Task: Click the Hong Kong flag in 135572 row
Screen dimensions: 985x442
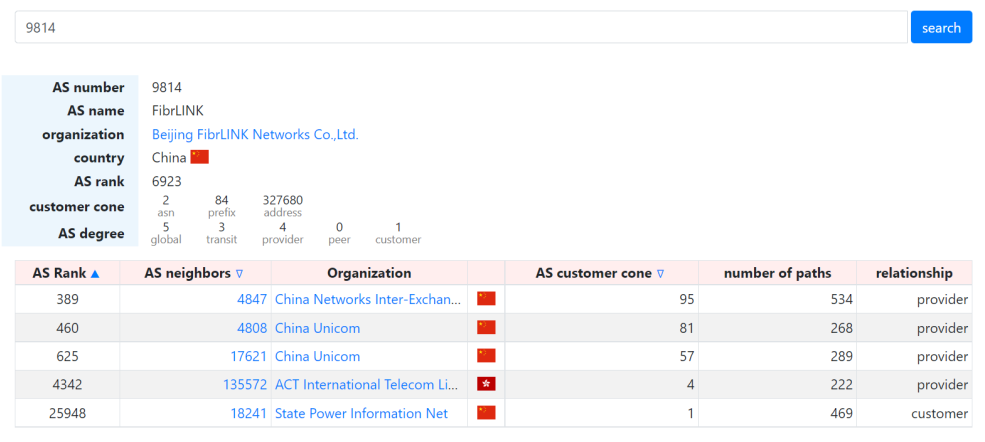Action: 486,384
